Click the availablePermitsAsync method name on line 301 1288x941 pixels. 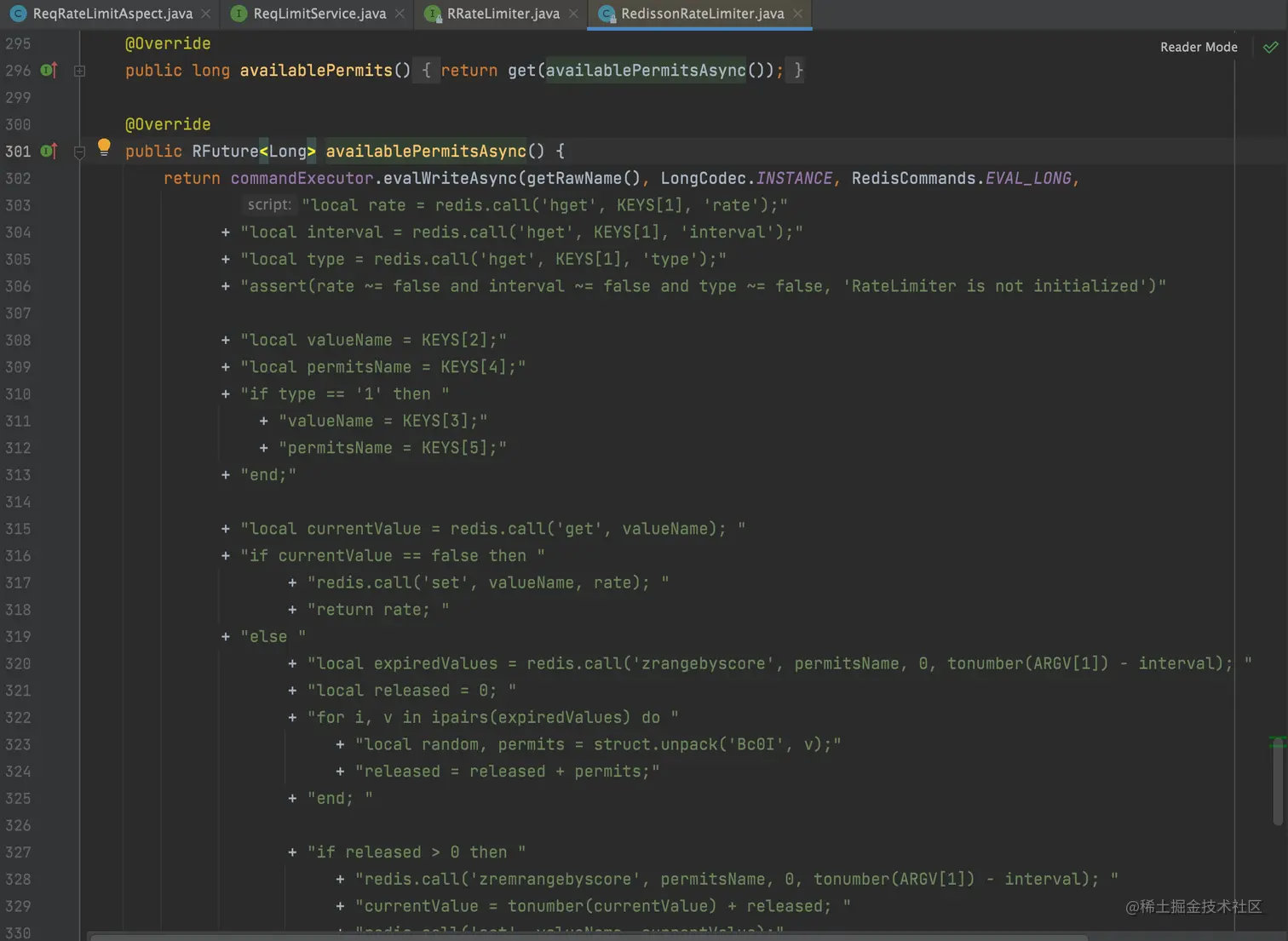point(426,152)
